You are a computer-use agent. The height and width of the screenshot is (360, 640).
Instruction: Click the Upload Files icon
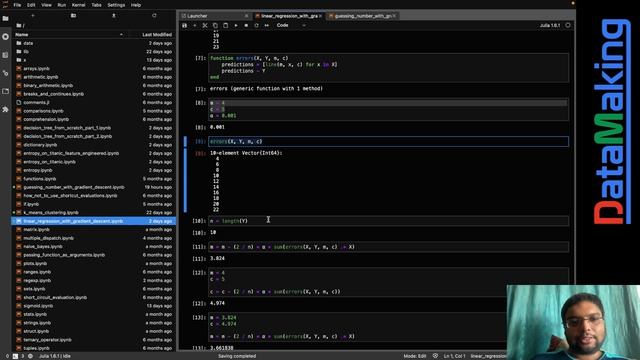(x=114, y=16)
